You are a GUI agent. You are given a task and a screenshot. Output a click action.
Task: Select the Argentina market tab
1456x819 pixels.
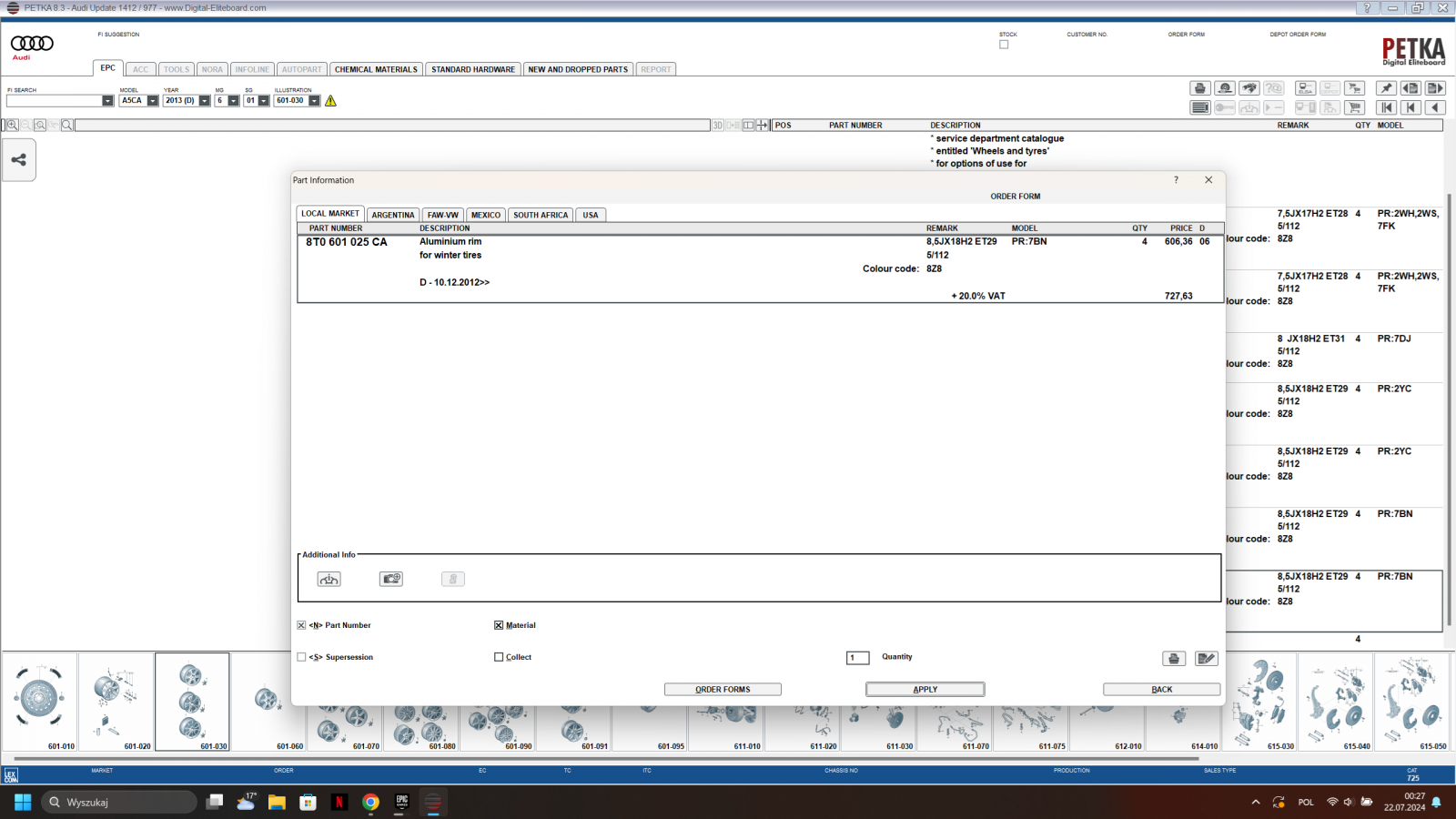pyautogui.click(x=393, y=216)
